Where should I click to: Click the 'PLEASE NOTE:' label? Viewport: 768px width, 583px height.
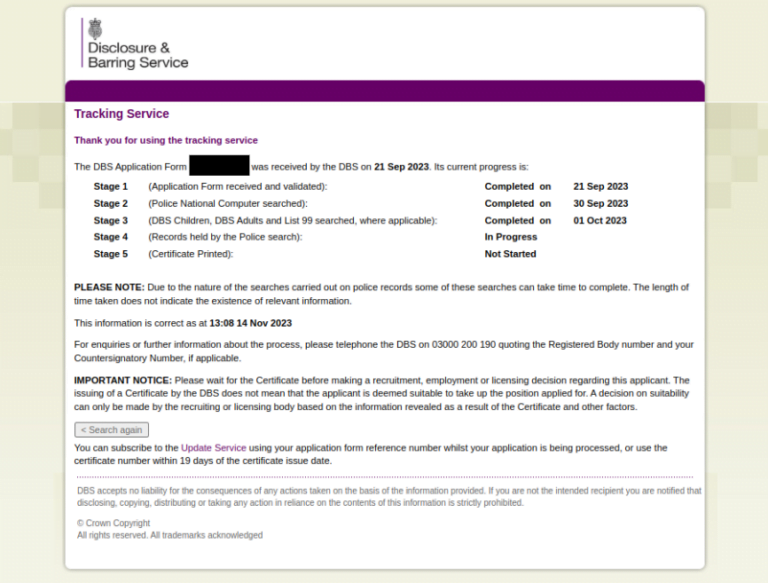tap(109, 288)
